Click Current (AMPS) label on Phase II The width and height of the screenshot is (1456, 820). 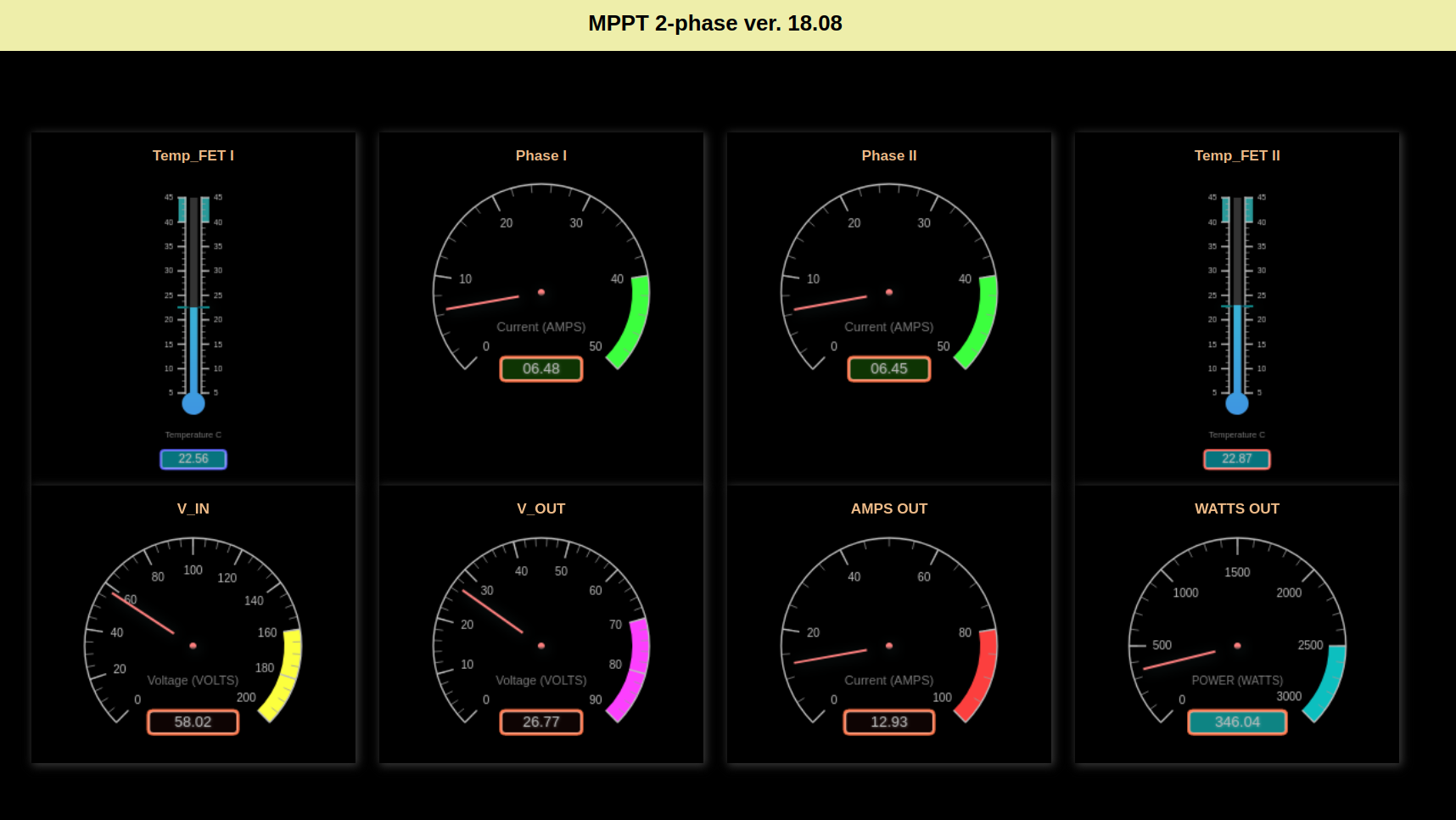coord(889,327)
